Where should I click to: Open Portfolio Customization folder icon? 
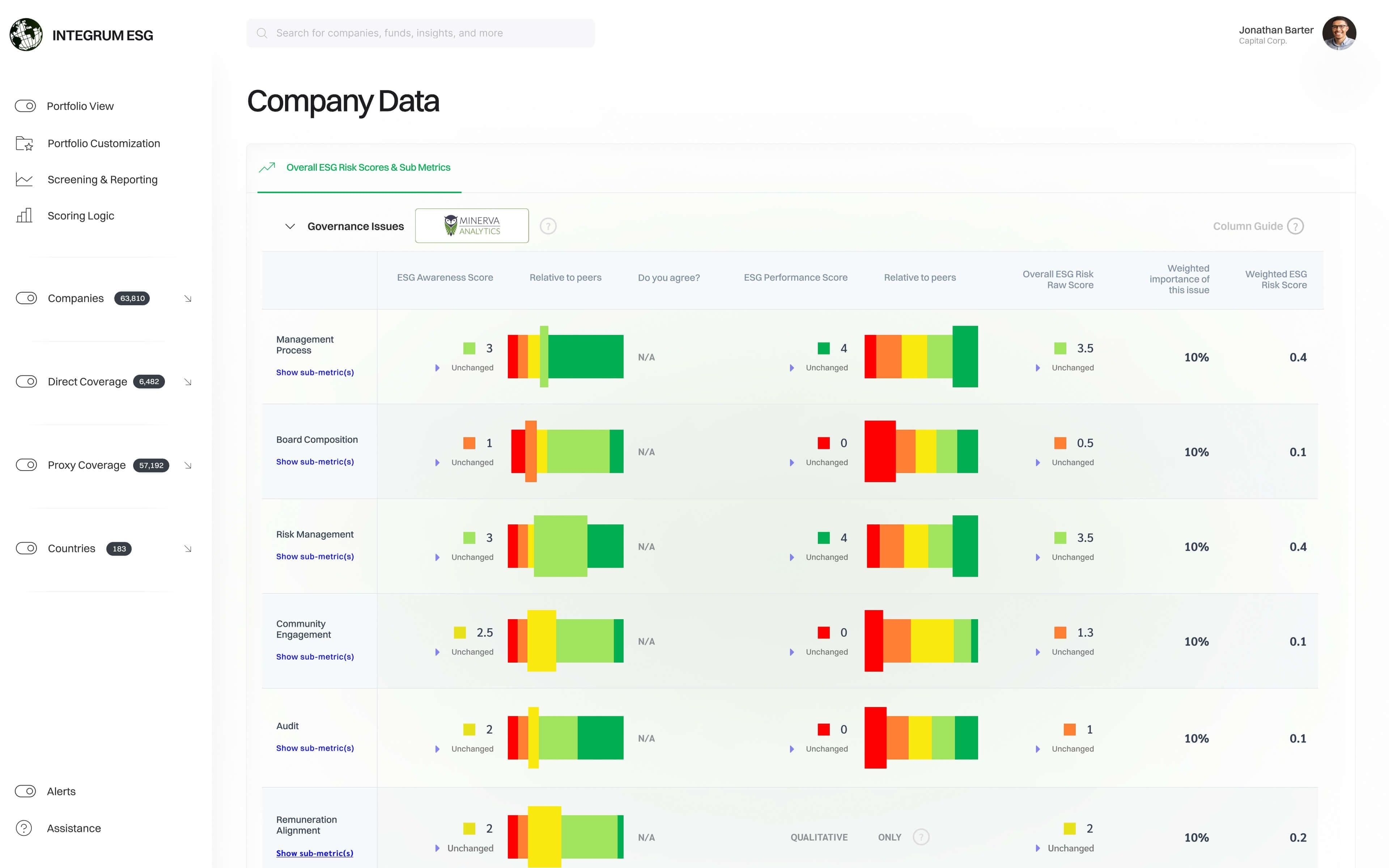click(x=24, y=144)
